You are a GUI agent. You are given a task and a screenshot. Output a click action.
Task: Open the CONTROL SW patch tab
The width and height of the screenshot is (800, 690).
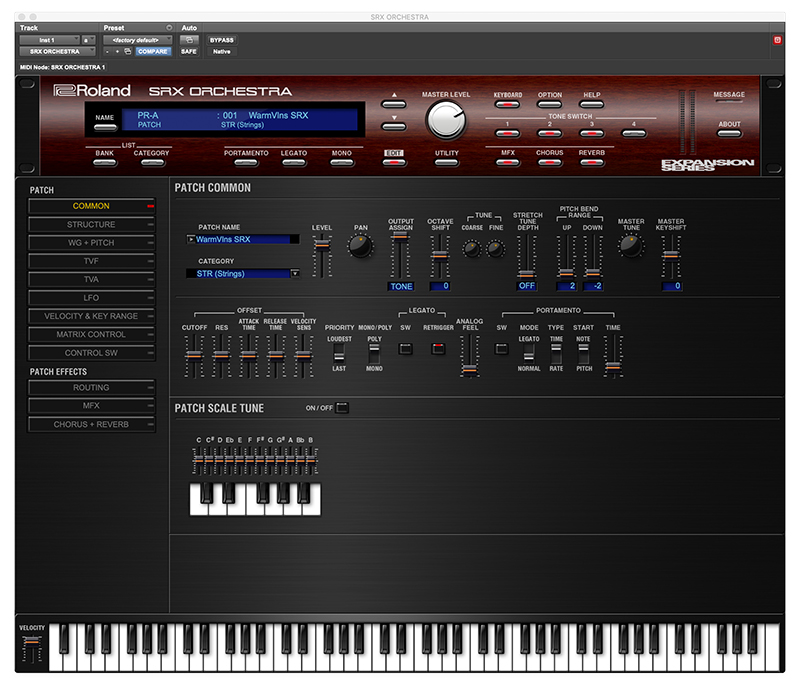coord(91,353)
